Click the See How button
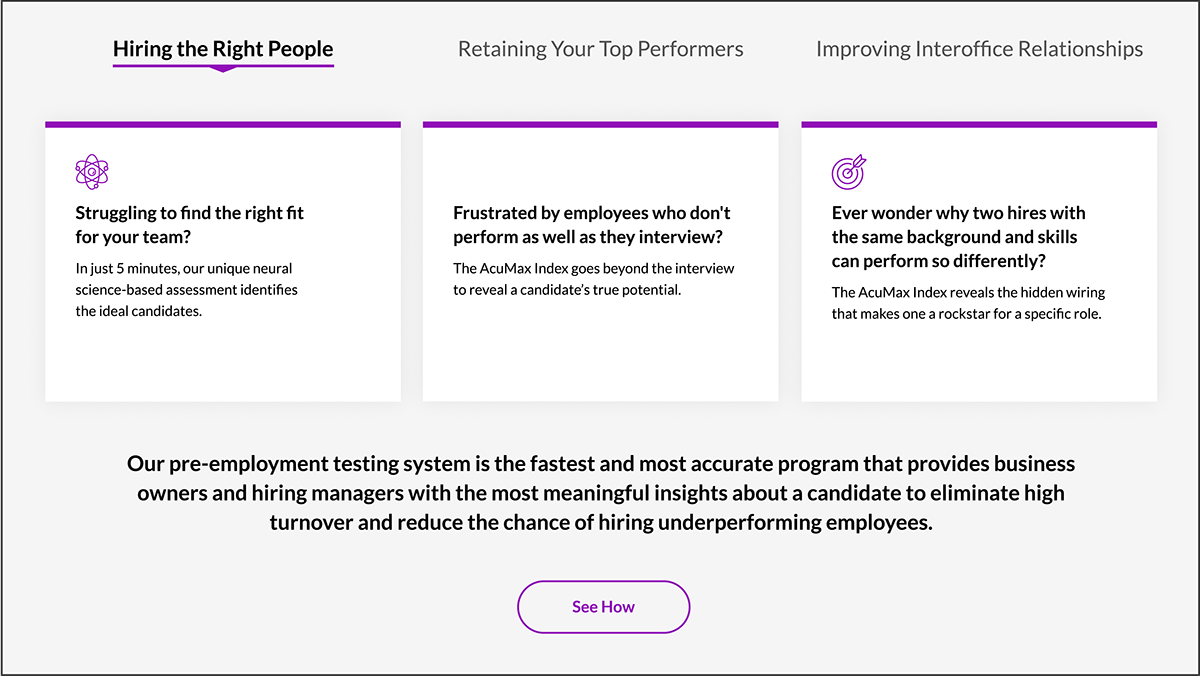This screenshot has width=1200, height=676. 603,607
